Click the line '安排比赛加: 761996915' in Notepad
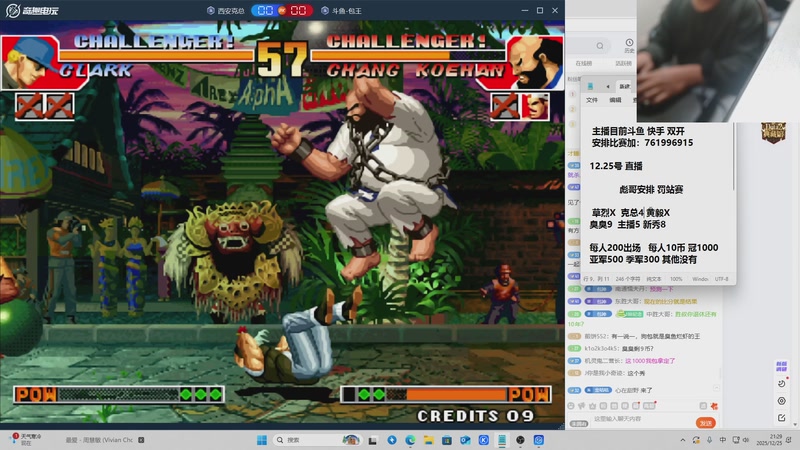The width and height of the screenshot is (800, 450). click(x=642, y=143)
